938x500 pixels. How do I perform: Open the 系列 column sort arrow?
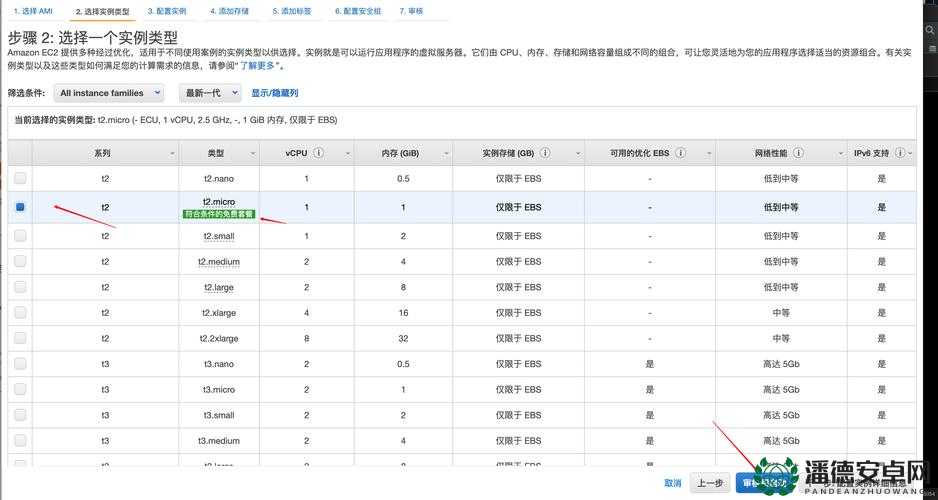click(172, 154)
